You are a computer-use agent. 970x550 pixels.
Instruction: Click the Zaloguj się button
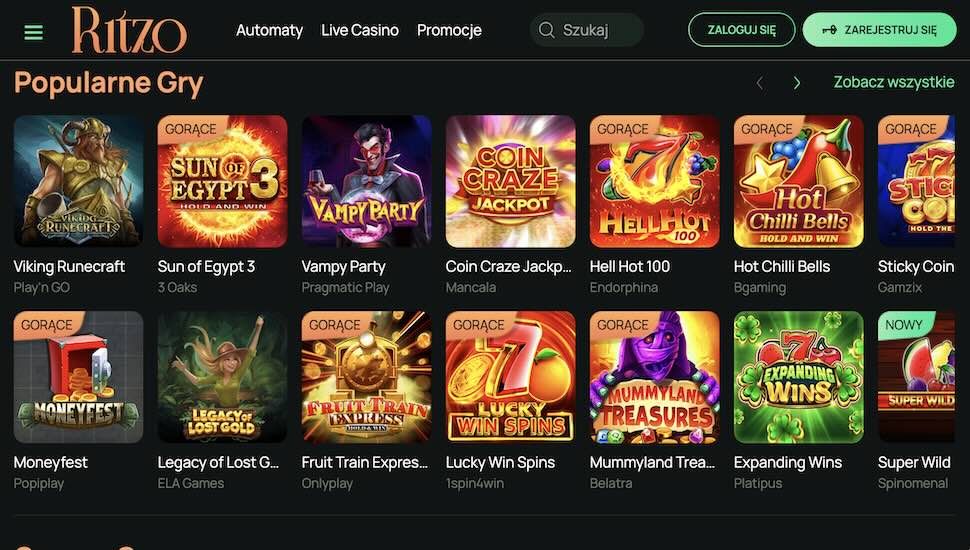point(741,30)
